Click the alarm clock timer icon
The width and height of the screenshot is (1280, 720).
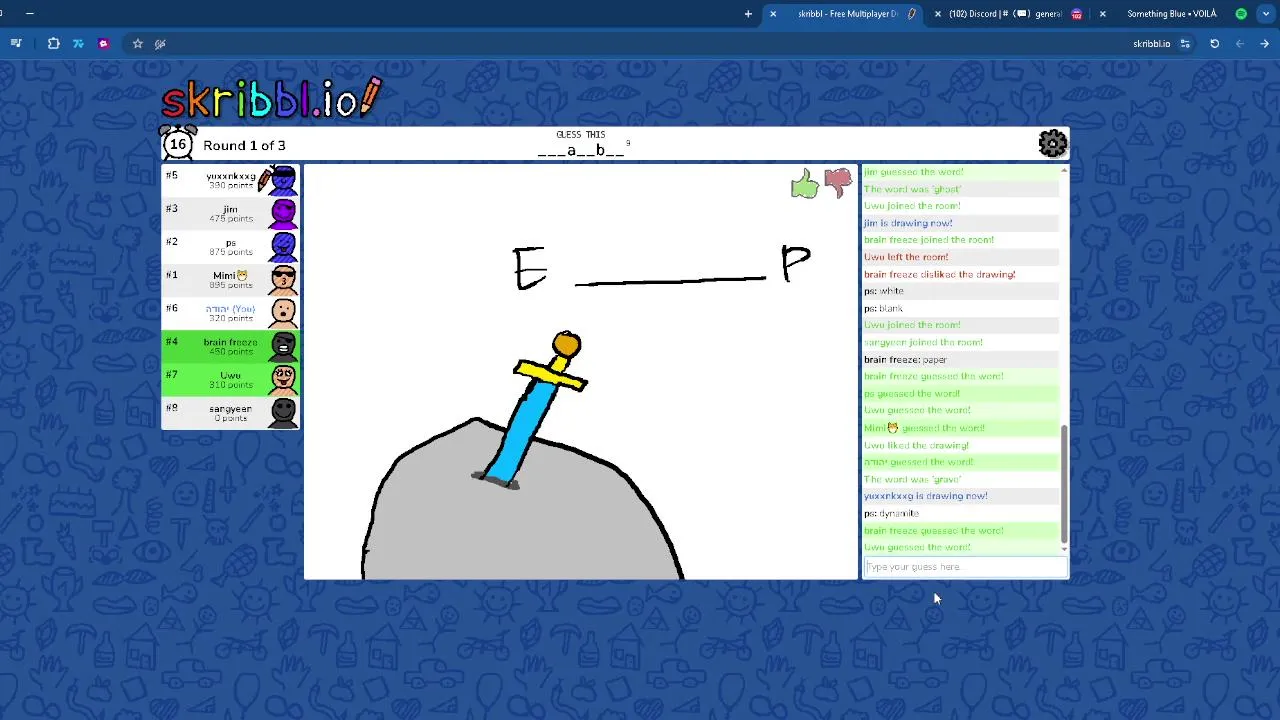click(178, 143)
